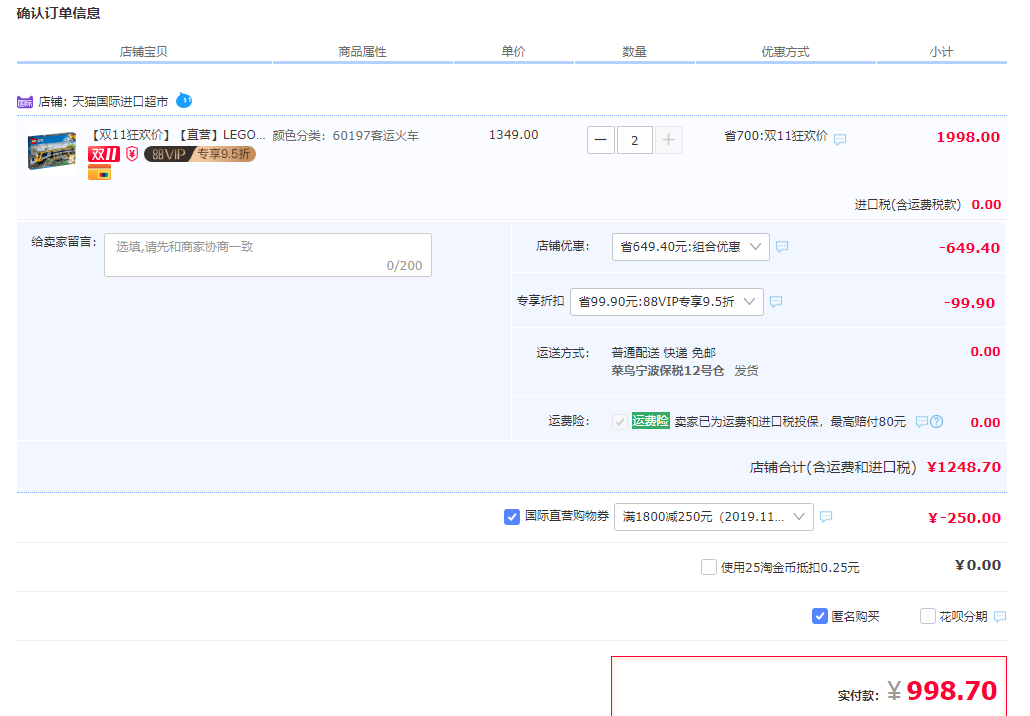Click 普通配送 快递 免邮 shipping text
1030x716 pixels.
click(663, 353)
